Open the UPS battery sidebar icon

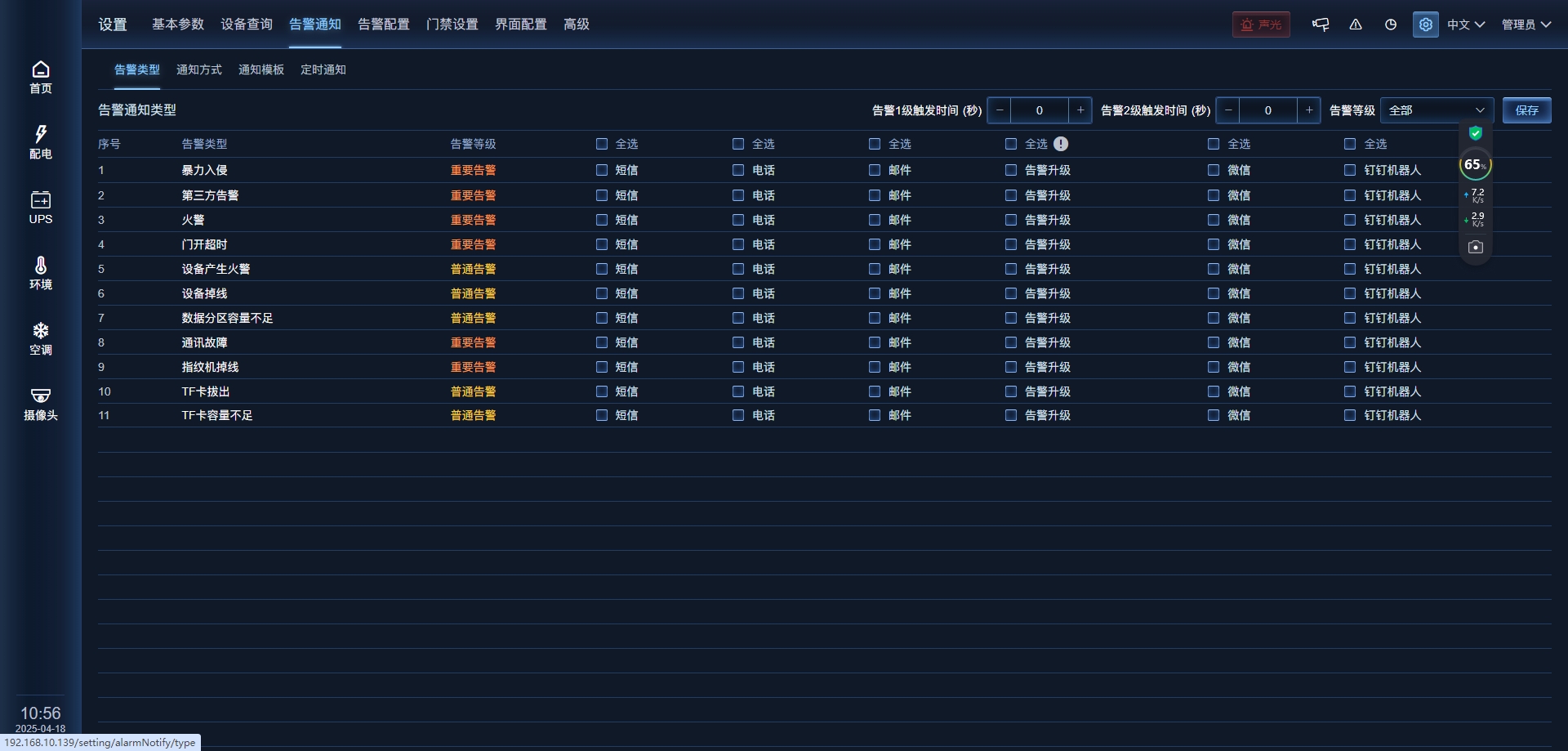[x=40, y=208]
